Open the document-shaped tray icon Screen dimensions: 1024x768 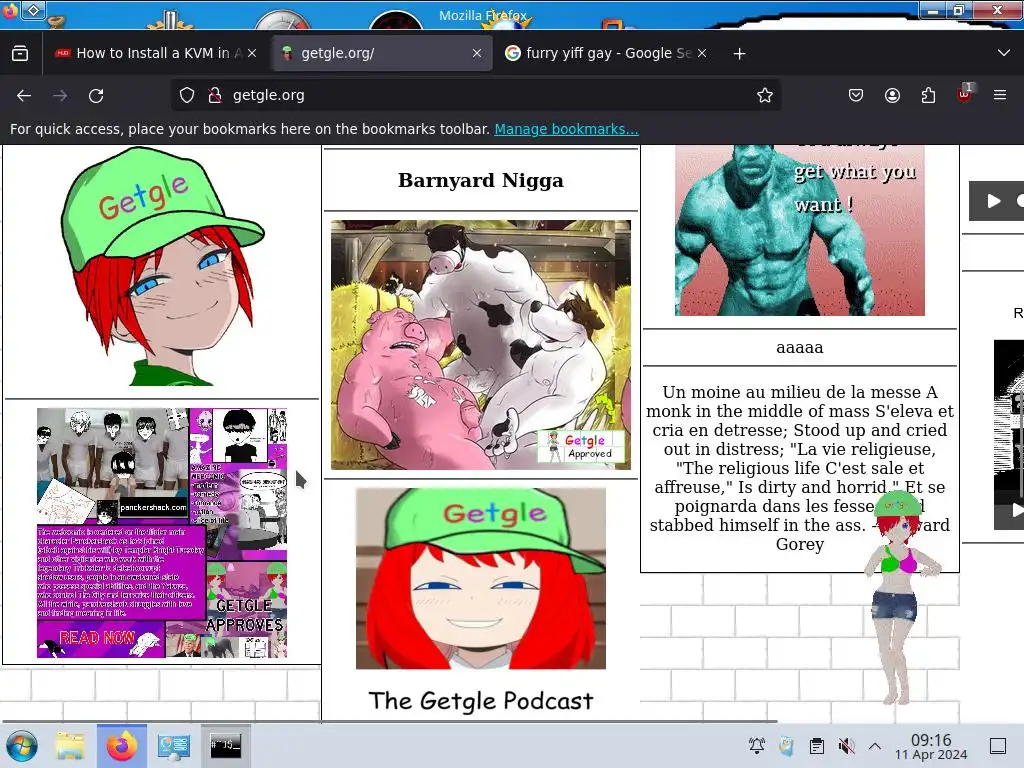pos(786,746)
